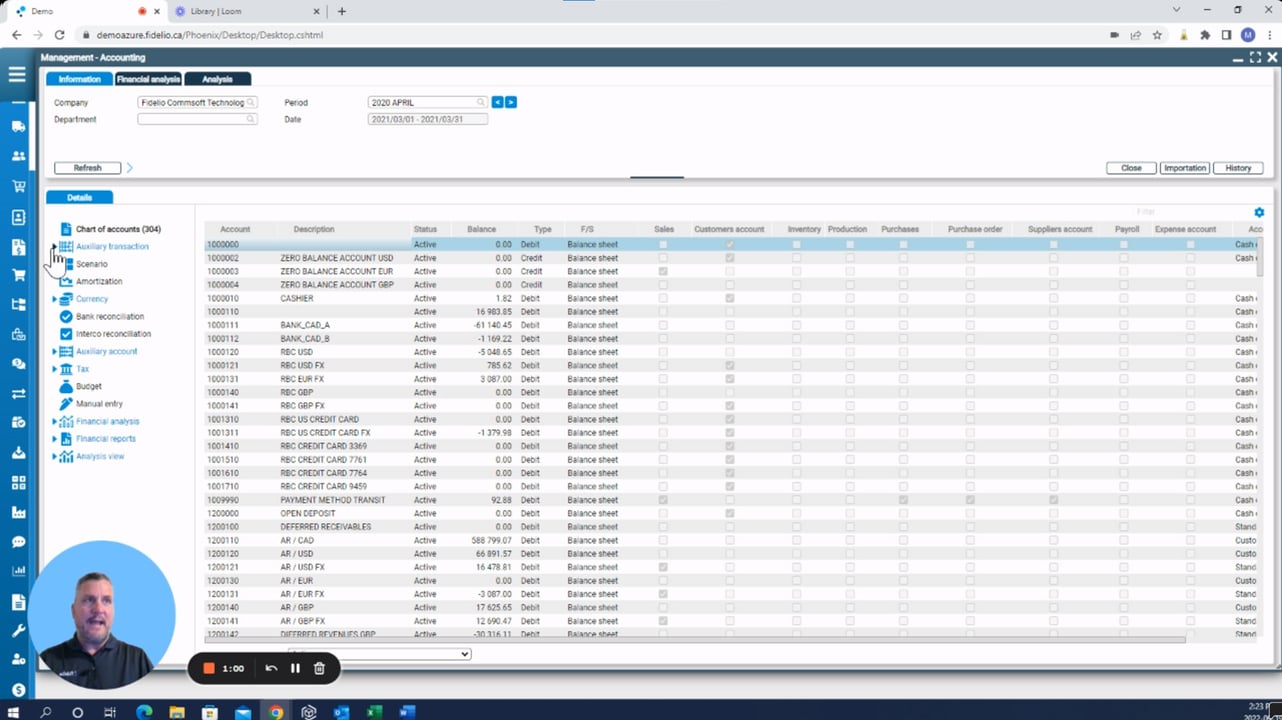Click the table horizontal scrollbar

(695, 640)
